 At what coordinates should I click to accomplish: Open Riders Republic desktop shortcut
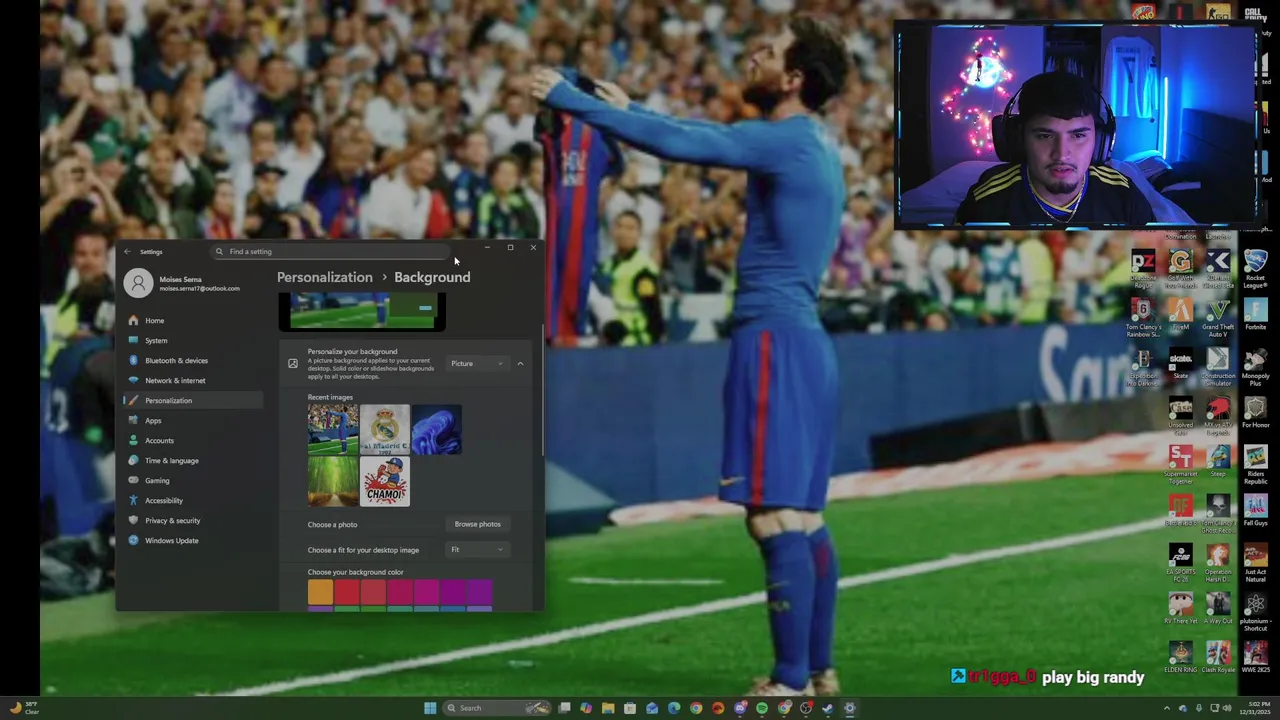click(1255, 465)
